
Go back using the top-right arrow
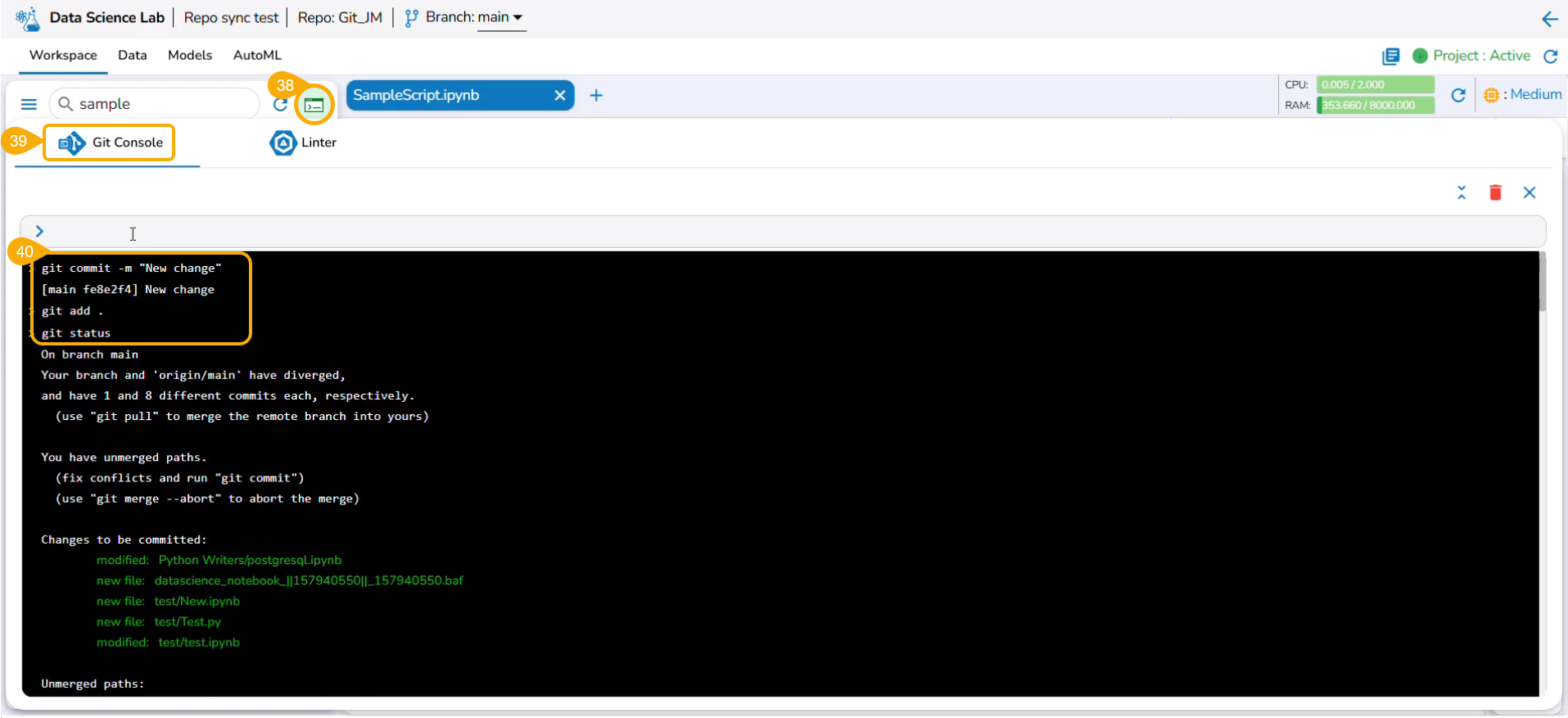tap(1549, 19)
